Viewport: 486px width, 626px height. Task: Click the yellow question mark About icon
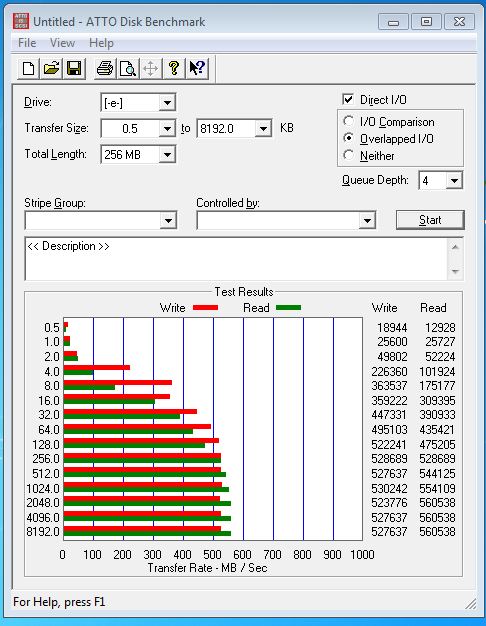(174, 68)
